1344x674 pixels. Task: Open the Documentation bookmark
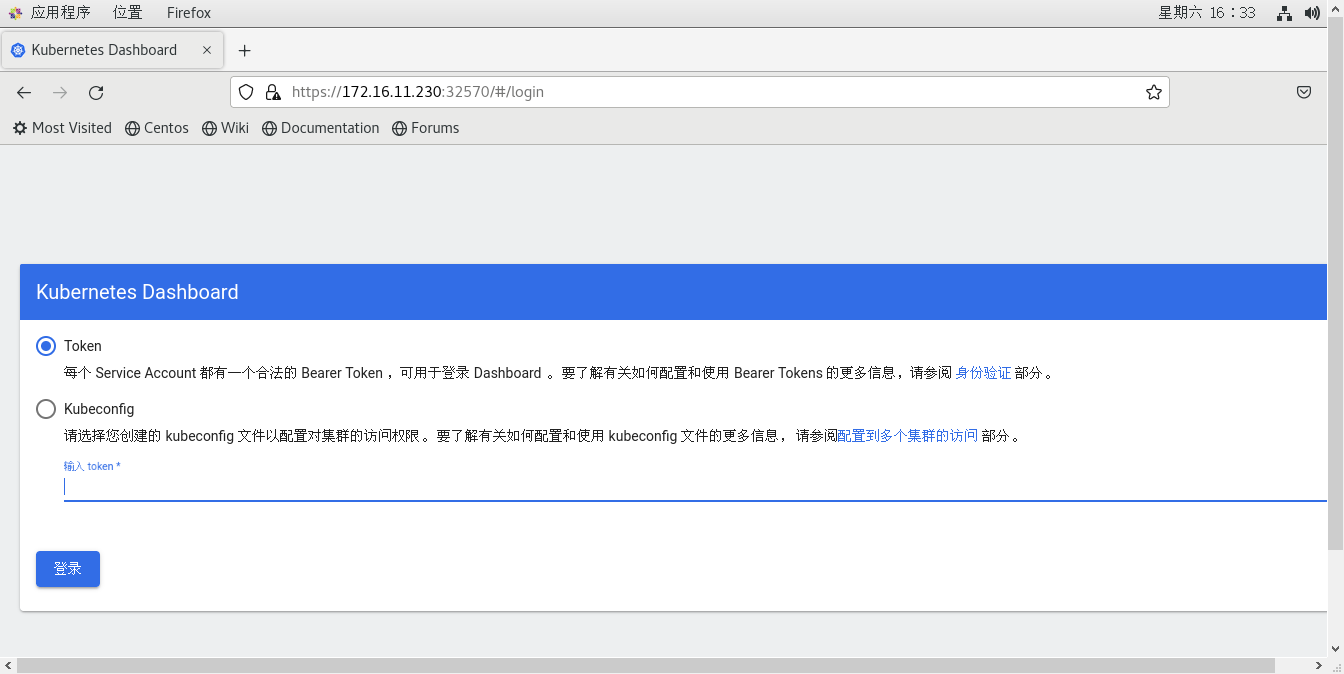[321, 128]
